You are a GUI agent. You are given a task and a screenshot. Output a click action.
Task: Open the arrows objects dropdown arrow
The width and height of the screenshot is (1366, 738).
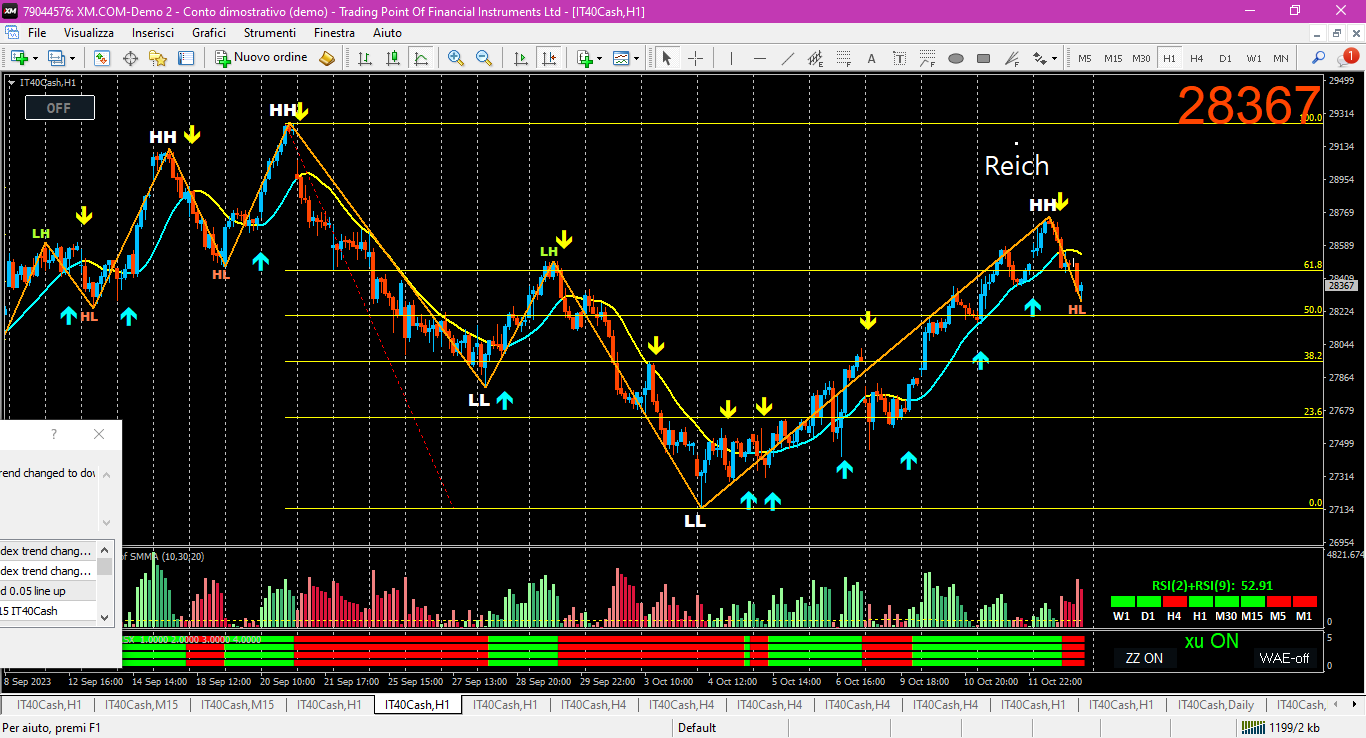[1054, 58]
